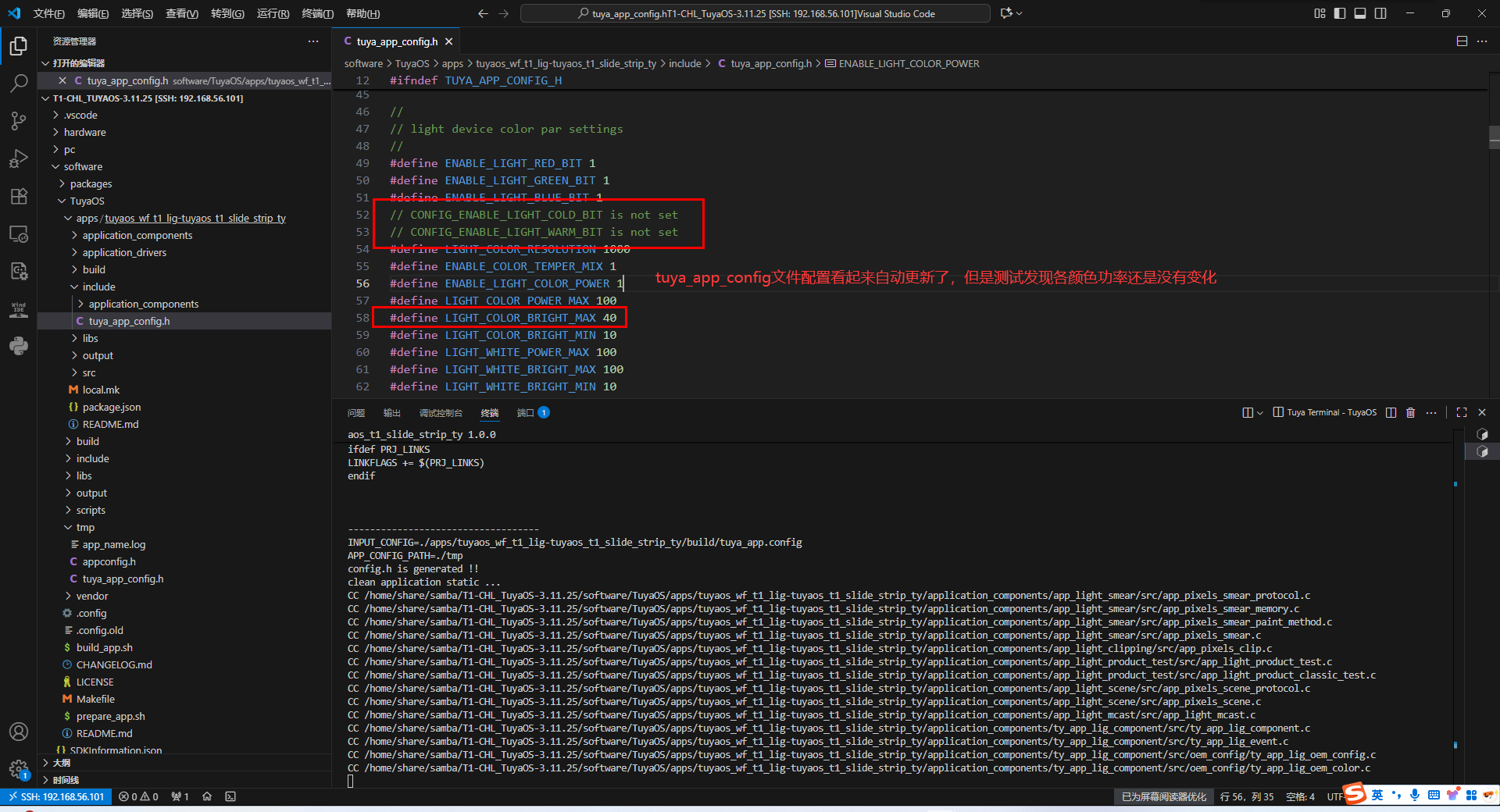
Task: Open Makefile in the explorer
Action: pyautogui.click(x=95, y=700)
